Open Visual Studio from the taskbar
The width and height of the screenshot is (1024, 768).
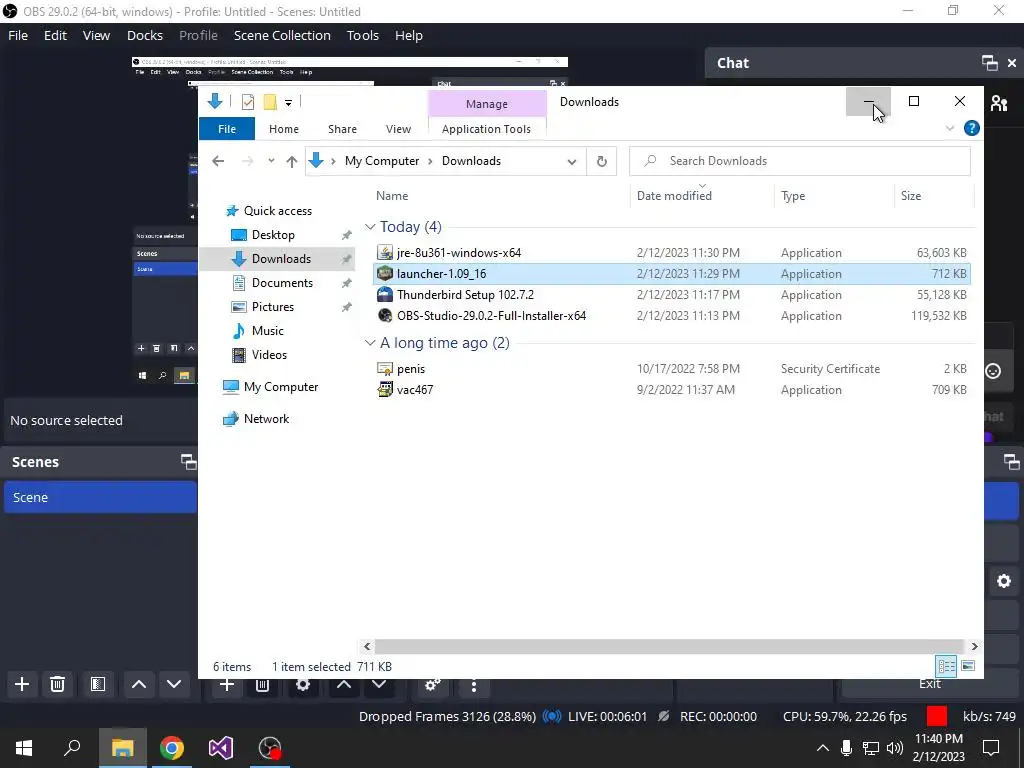pos(221,748)
